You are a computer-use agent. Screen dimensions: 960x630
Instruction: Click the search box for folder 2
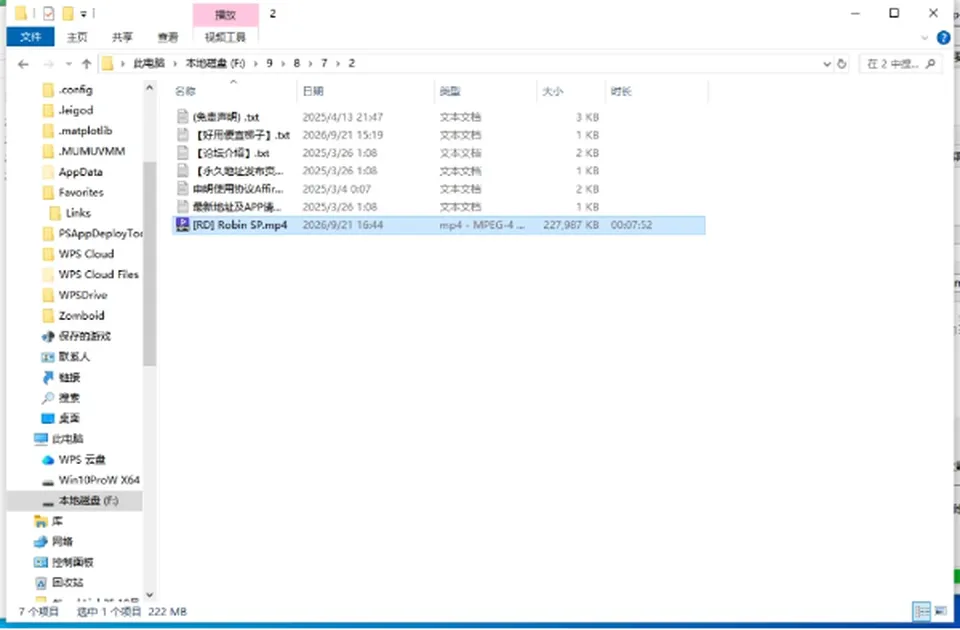900,64
